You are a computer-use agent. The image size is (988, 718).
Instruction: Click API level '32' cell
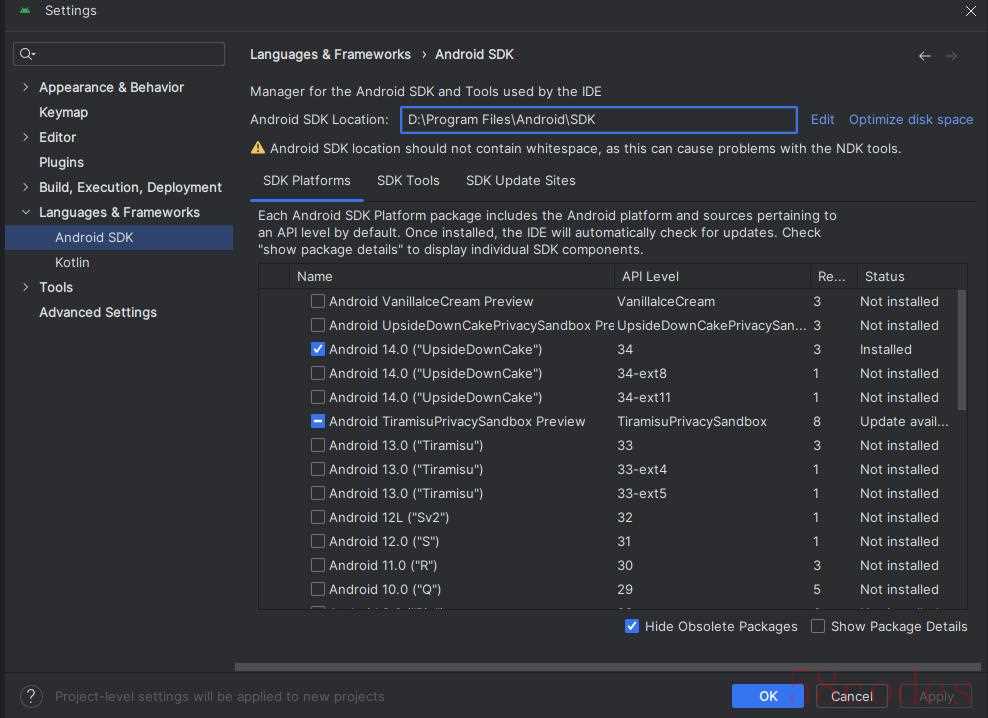pos(625,518)
